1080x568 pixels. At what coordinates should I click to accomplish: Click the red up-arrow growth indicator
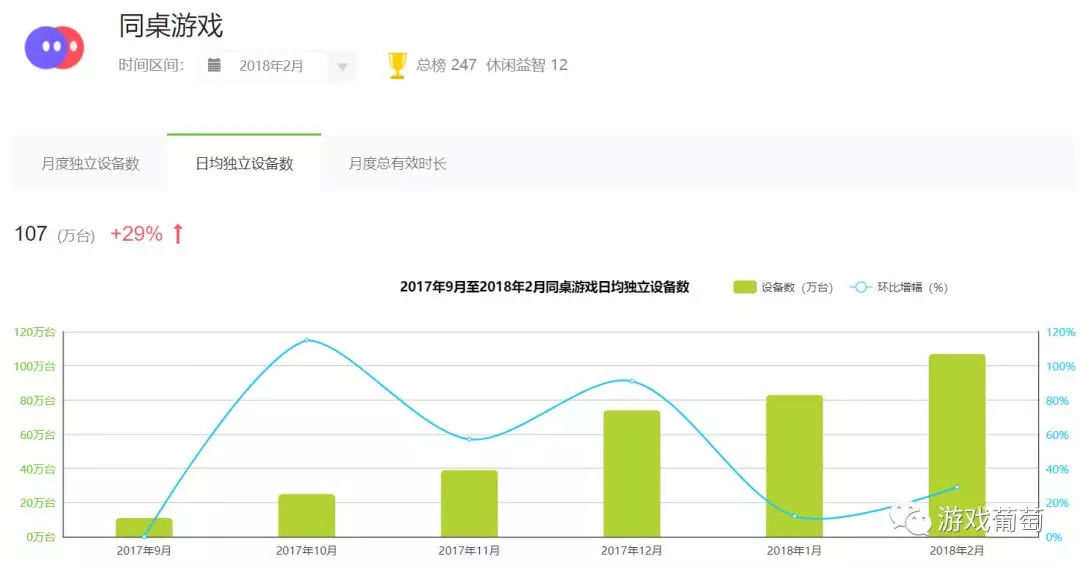178,234
